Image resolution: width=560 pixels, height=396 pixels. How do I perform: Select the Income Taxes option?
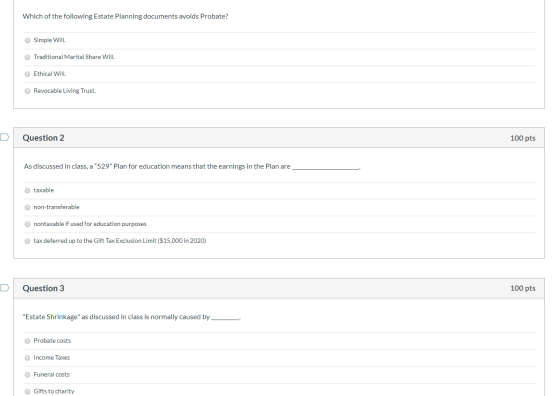[28, 358]
